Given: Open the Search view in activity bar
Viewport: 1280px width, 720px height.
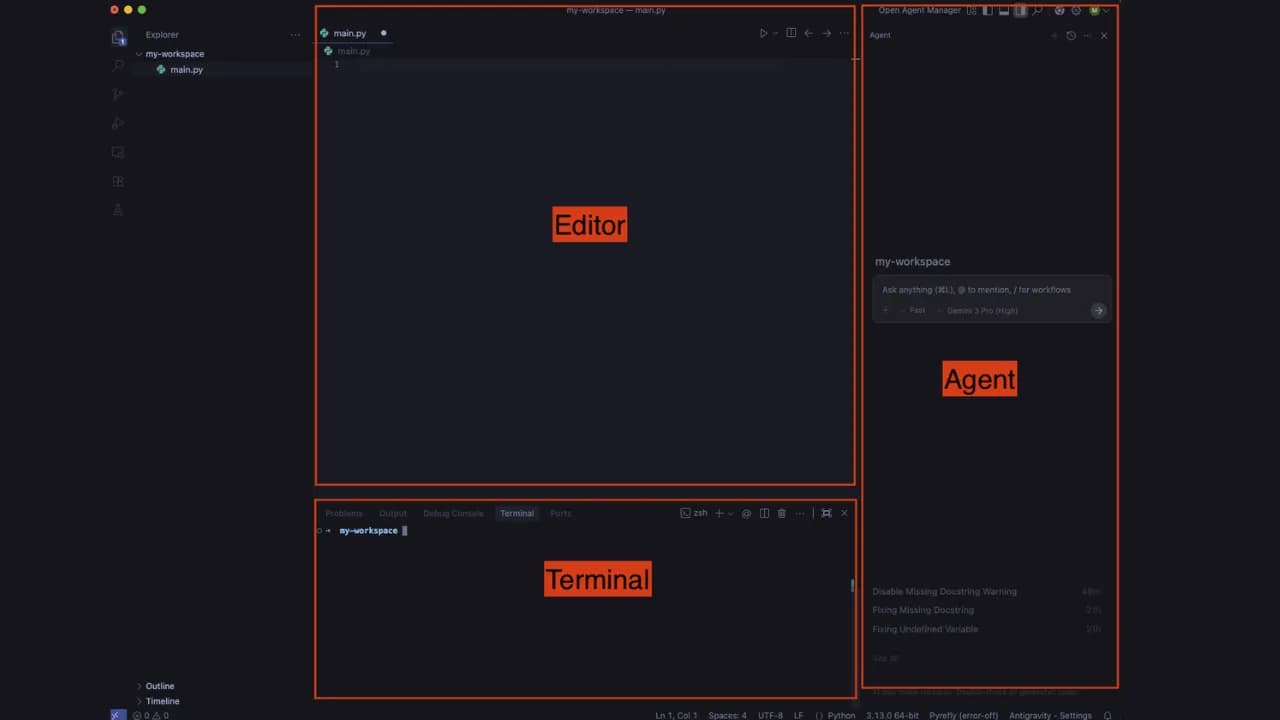Looking at the screenshot, I should pyautogui.click(x=118, y=65).
